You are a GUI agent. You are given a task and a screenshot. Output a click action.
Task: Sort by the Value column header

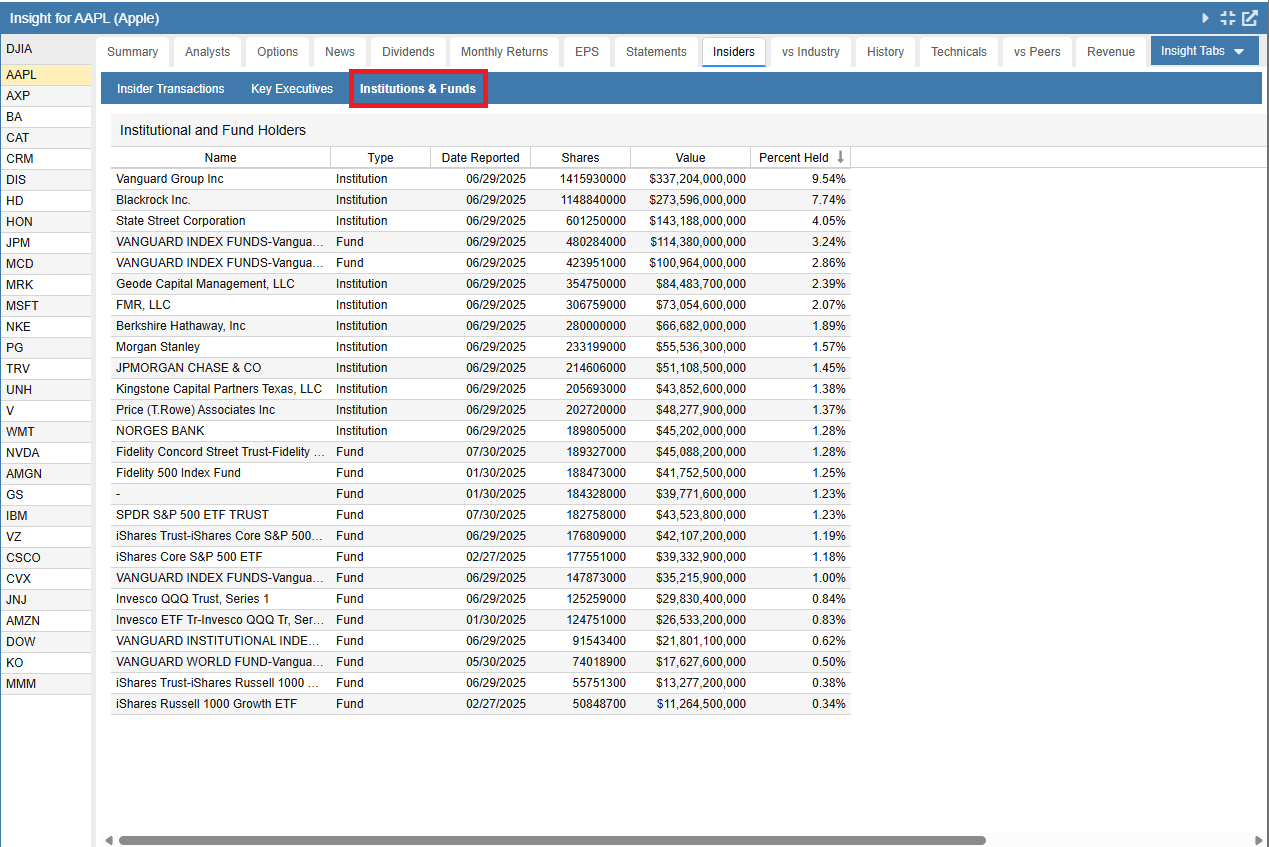coord(690,157)
